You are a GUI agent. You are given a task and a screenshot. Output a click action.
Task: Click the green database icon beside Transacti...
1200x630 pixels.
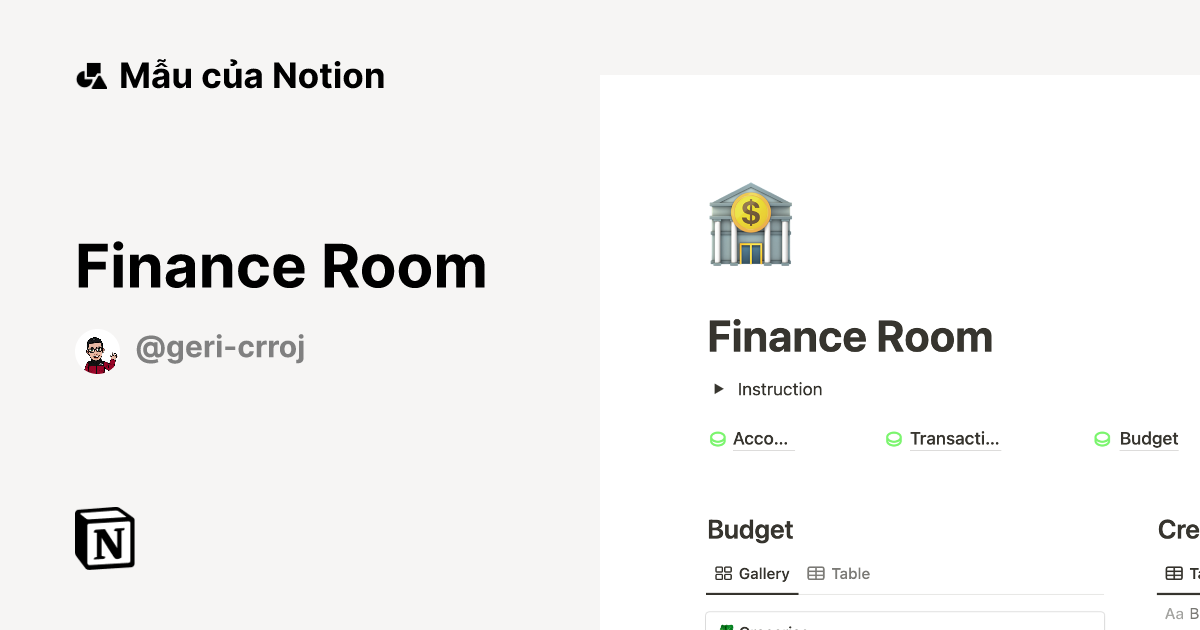tap(893, 438)
